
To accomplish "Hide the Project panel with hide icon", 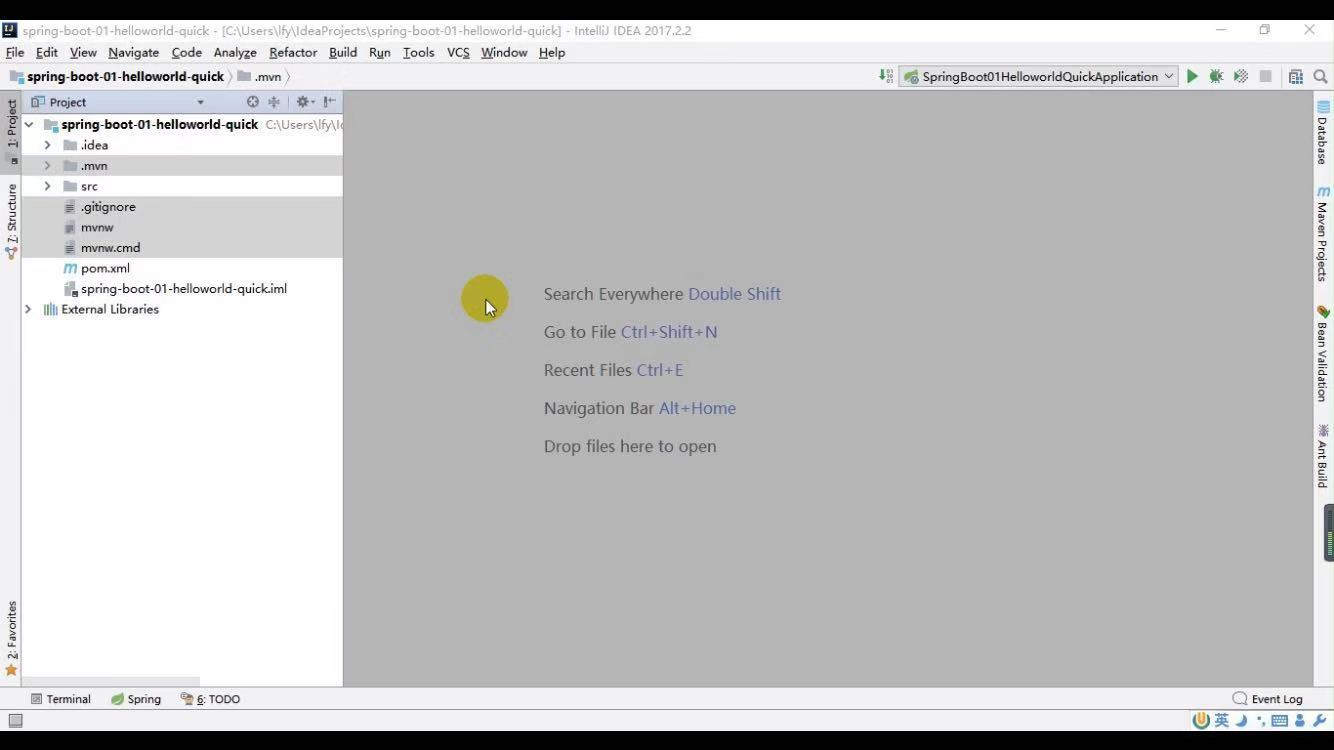I will [x=329, y=102].
